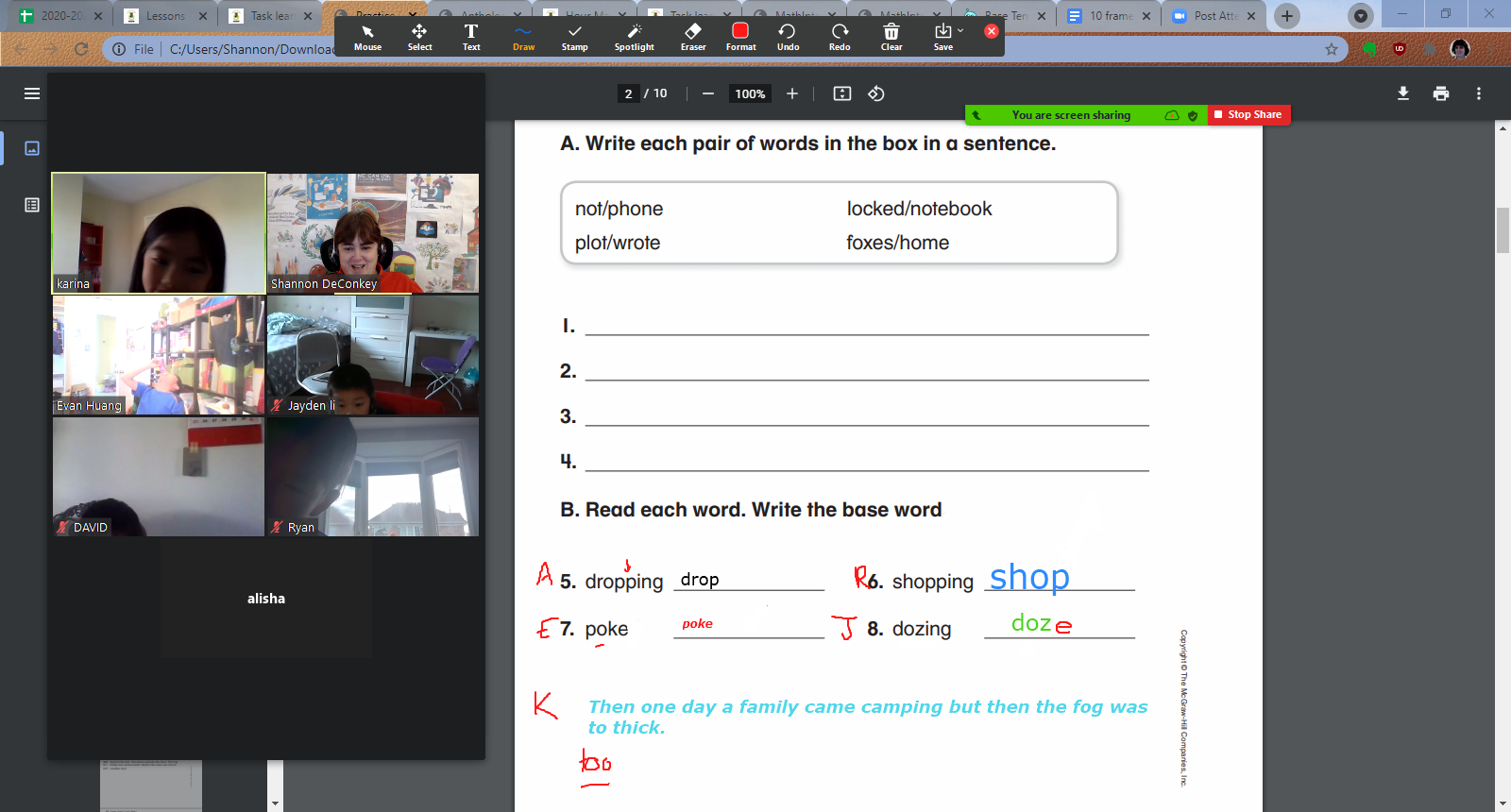Stop sharing the screen
This screenshot has width=1511, height=812.
pyautogui.click(x=1248, y=114)
